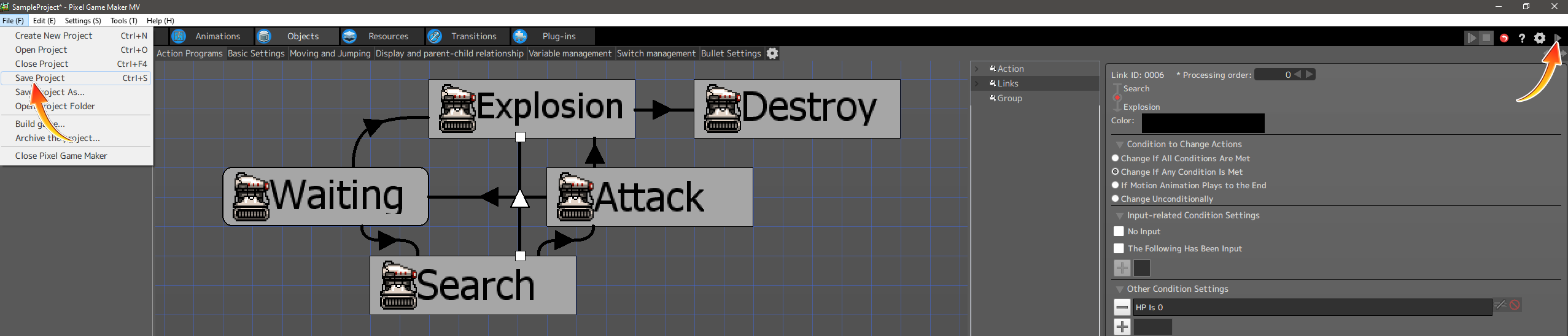Select the Destroy action node

click(797, 109)
